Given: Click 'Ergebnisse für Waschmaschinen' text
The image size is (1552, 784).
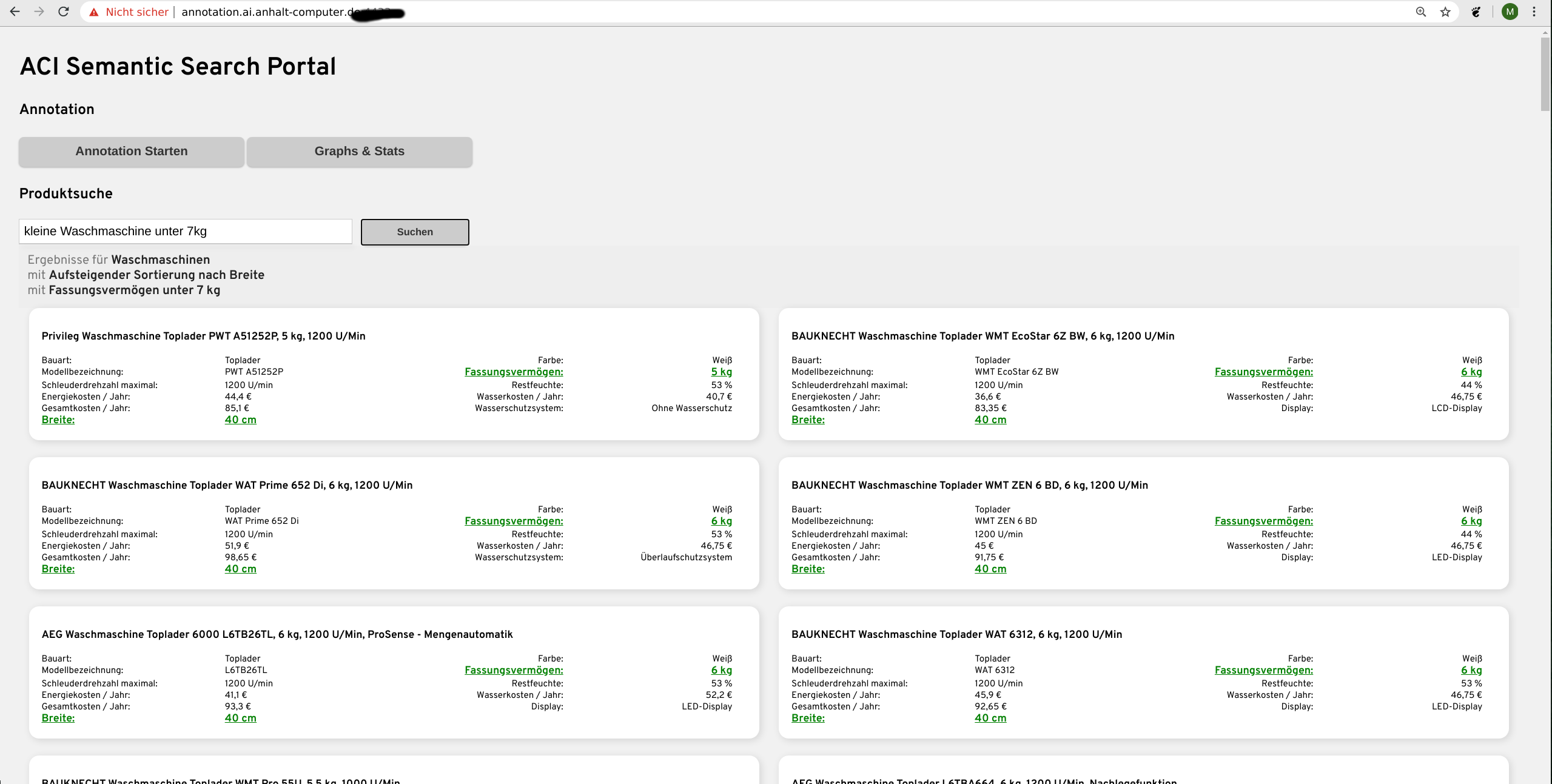Looking at the screenshot, I should 119,260.
